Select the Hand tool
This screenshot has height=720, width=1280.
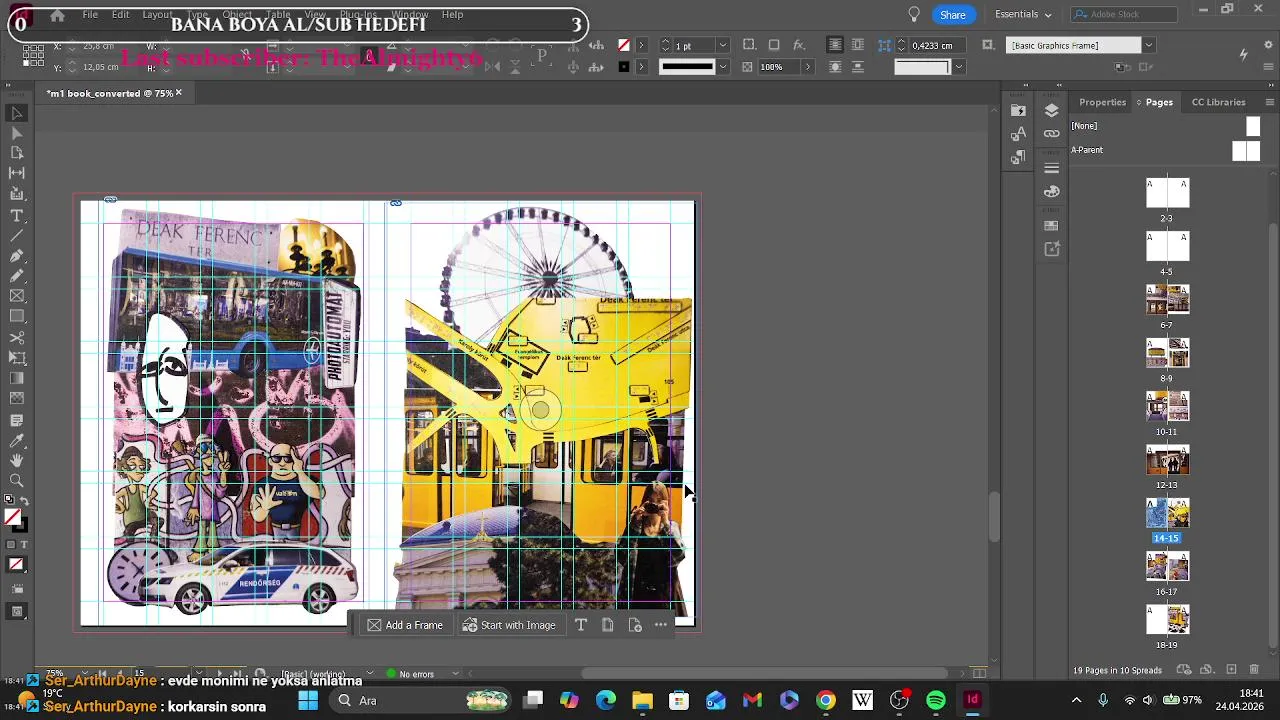click(17, 460)
